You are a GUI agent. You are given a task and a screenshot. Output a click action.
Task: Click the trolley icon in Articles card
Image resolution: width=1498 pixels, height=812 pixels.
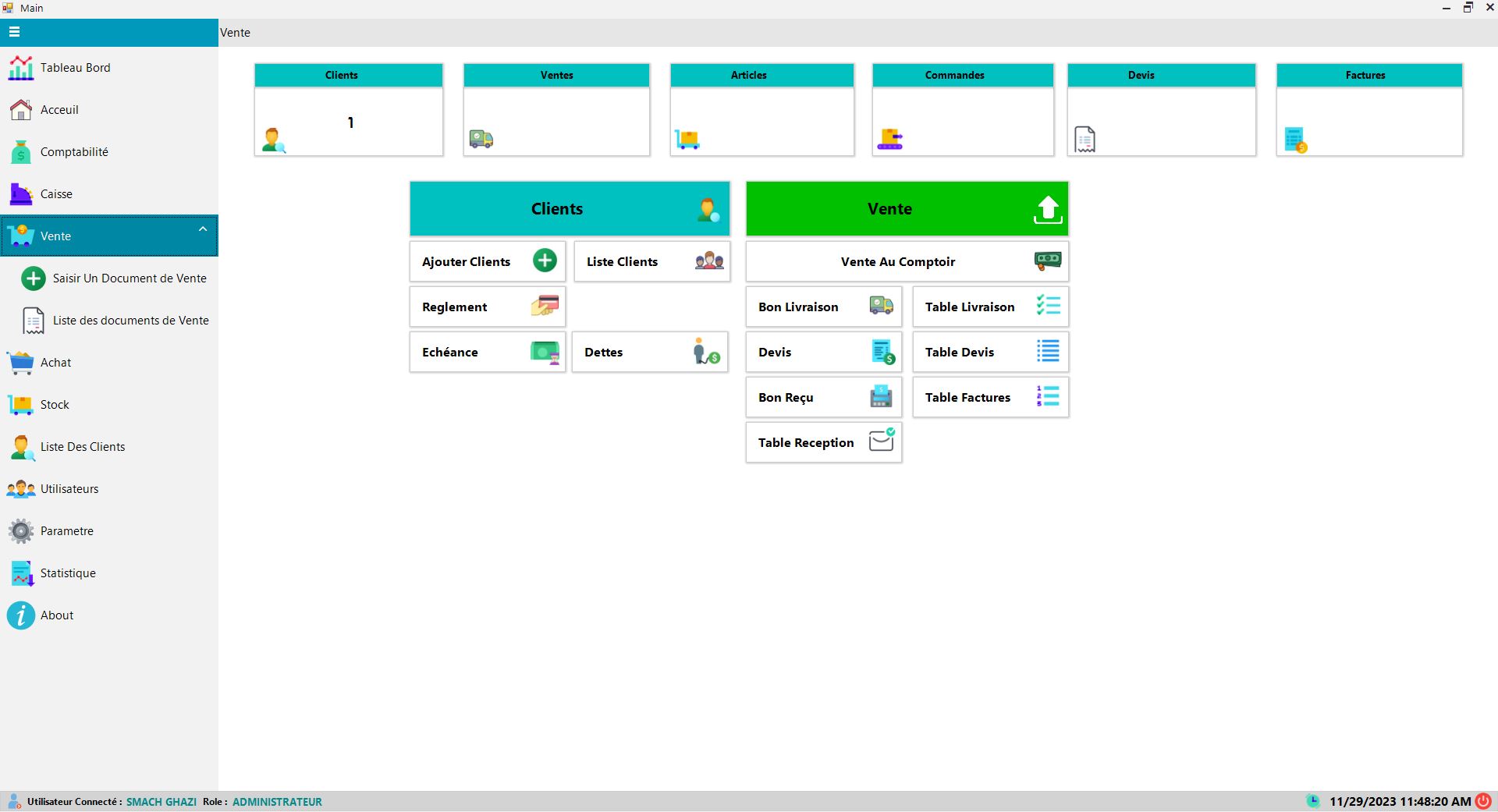[x=687, y=140]
